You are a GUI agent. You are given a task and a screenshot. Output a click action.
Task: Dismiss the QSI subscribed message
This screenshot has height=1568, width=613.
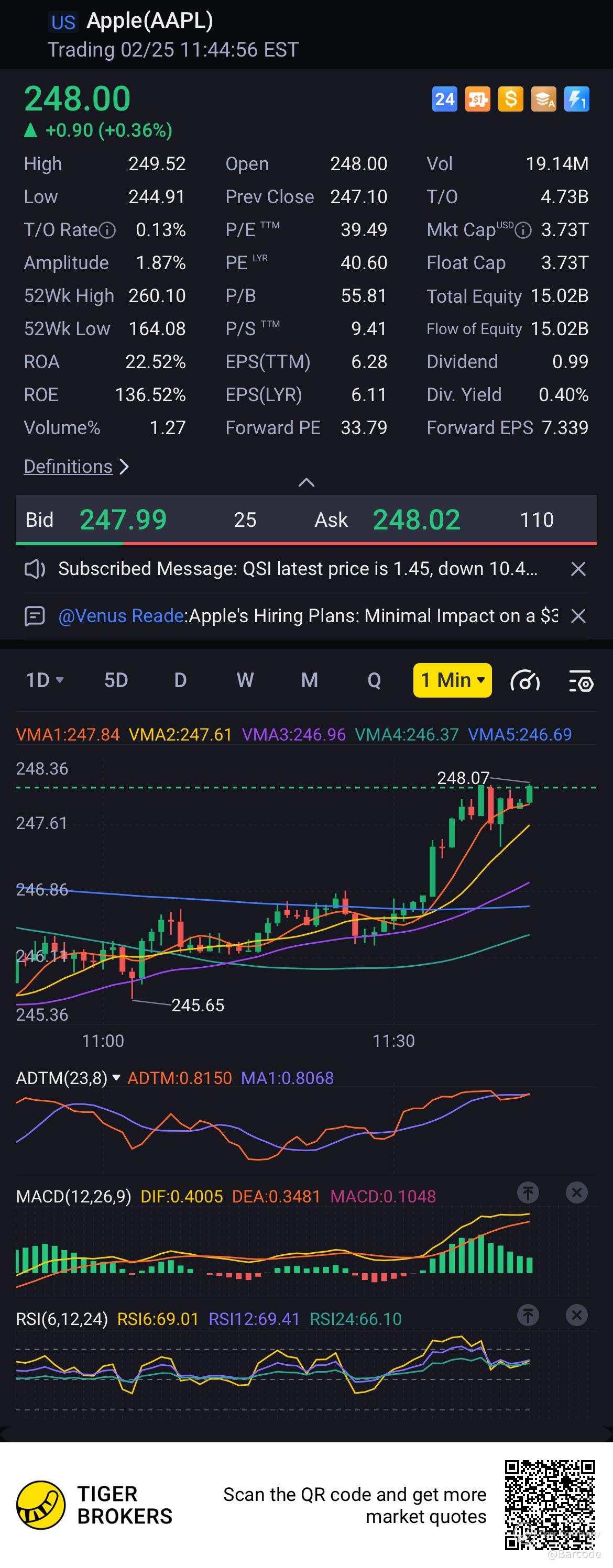pos(578,569)
